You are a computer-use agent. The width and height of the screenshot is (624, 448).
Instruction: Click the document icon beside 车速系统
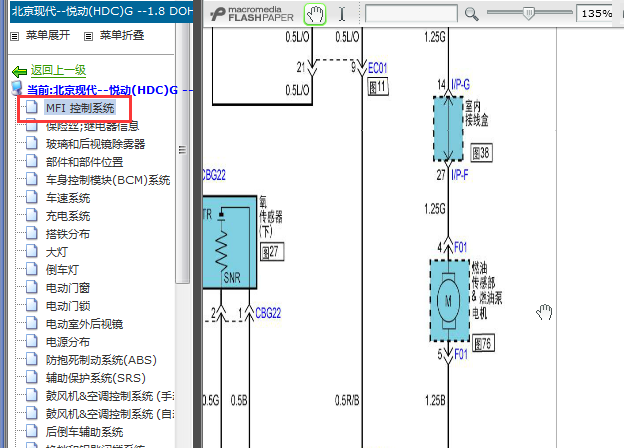coord(31,197)
